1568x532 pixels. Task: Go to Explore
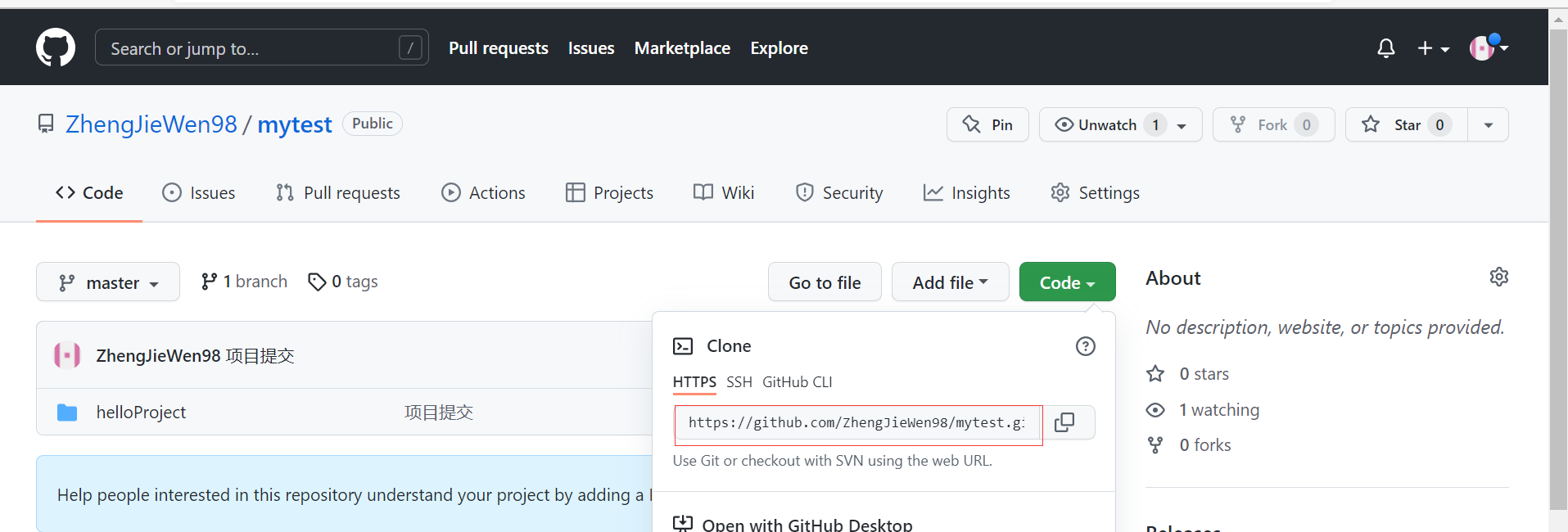point(779,48)
